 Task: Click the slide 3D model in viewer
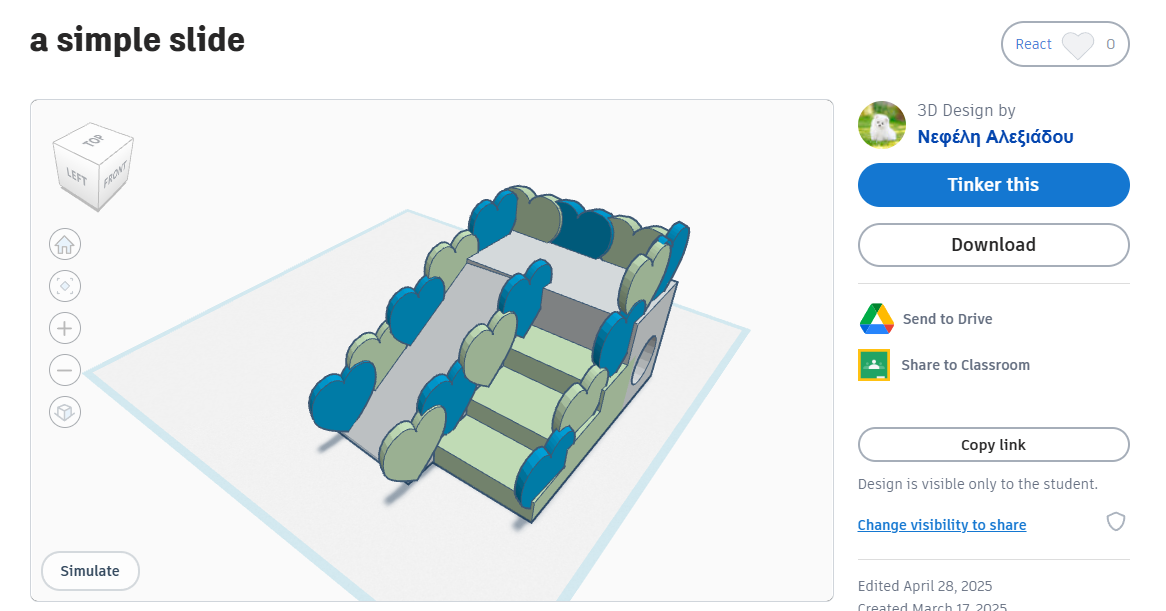500,350
